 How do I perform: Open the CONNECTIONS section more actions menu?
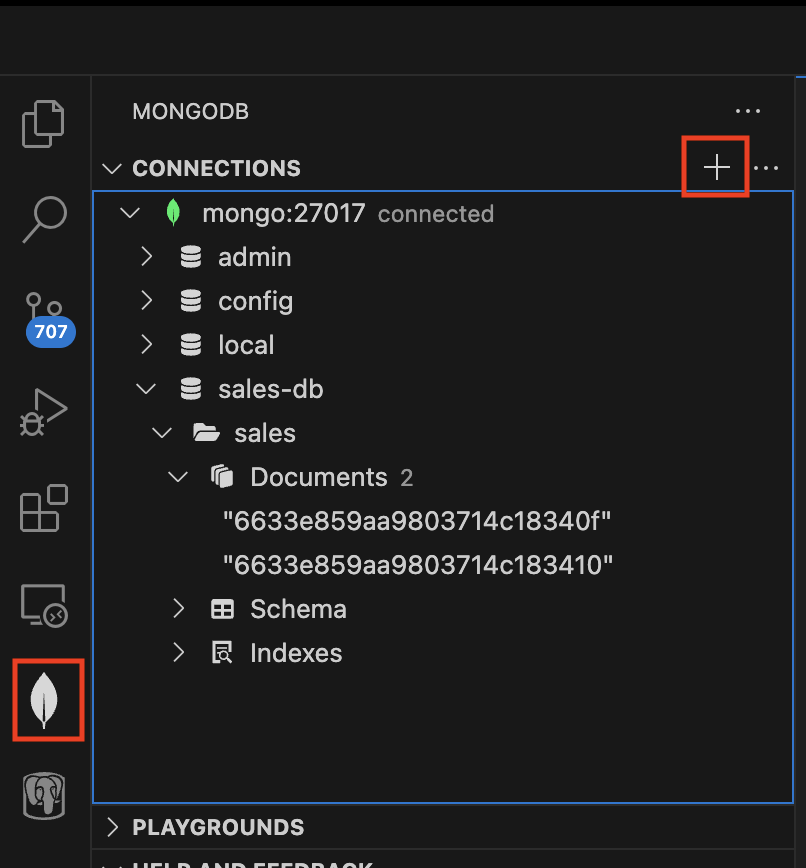766,168
